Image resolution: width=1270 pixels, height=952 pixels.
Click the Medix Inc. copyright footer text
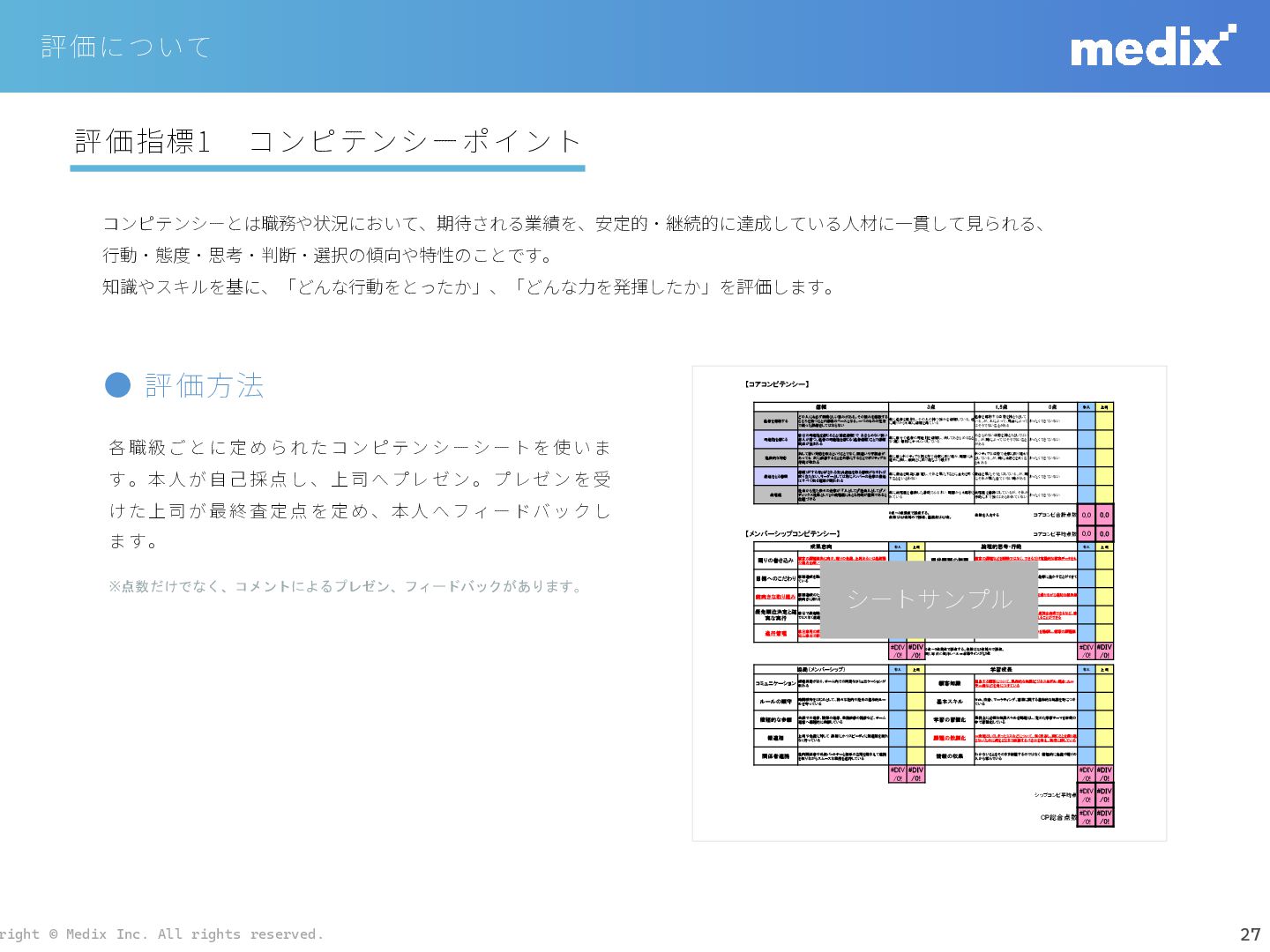pos(161,934)
